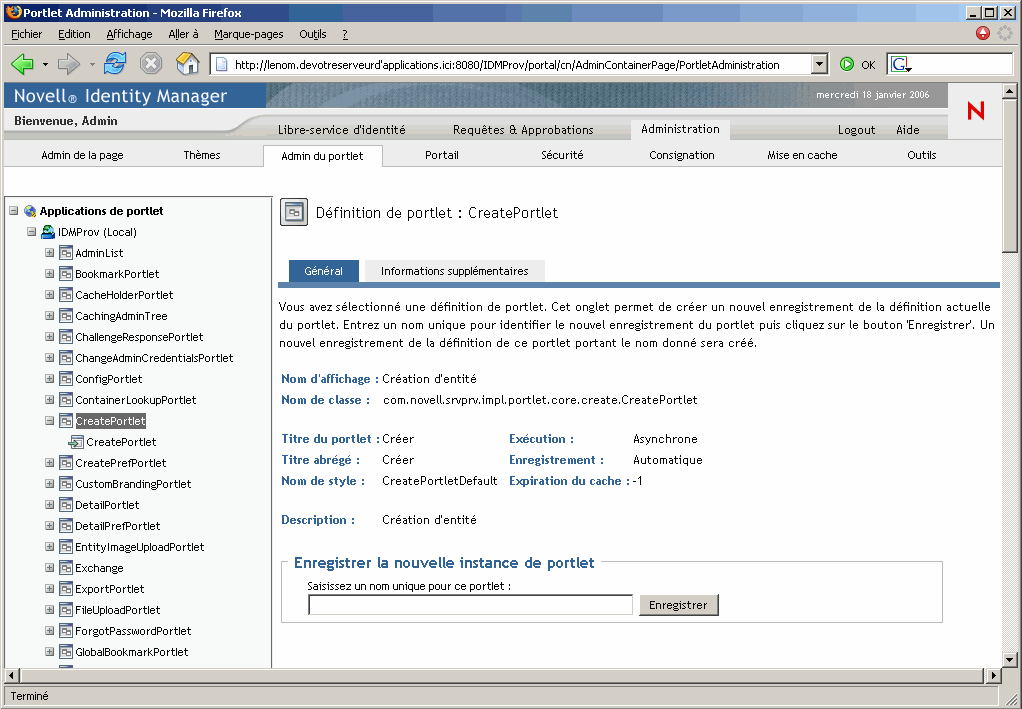
Task: Select EntityImageUploadPortlet in the tree
Action: pyautogui.click(x=139, y=547)
